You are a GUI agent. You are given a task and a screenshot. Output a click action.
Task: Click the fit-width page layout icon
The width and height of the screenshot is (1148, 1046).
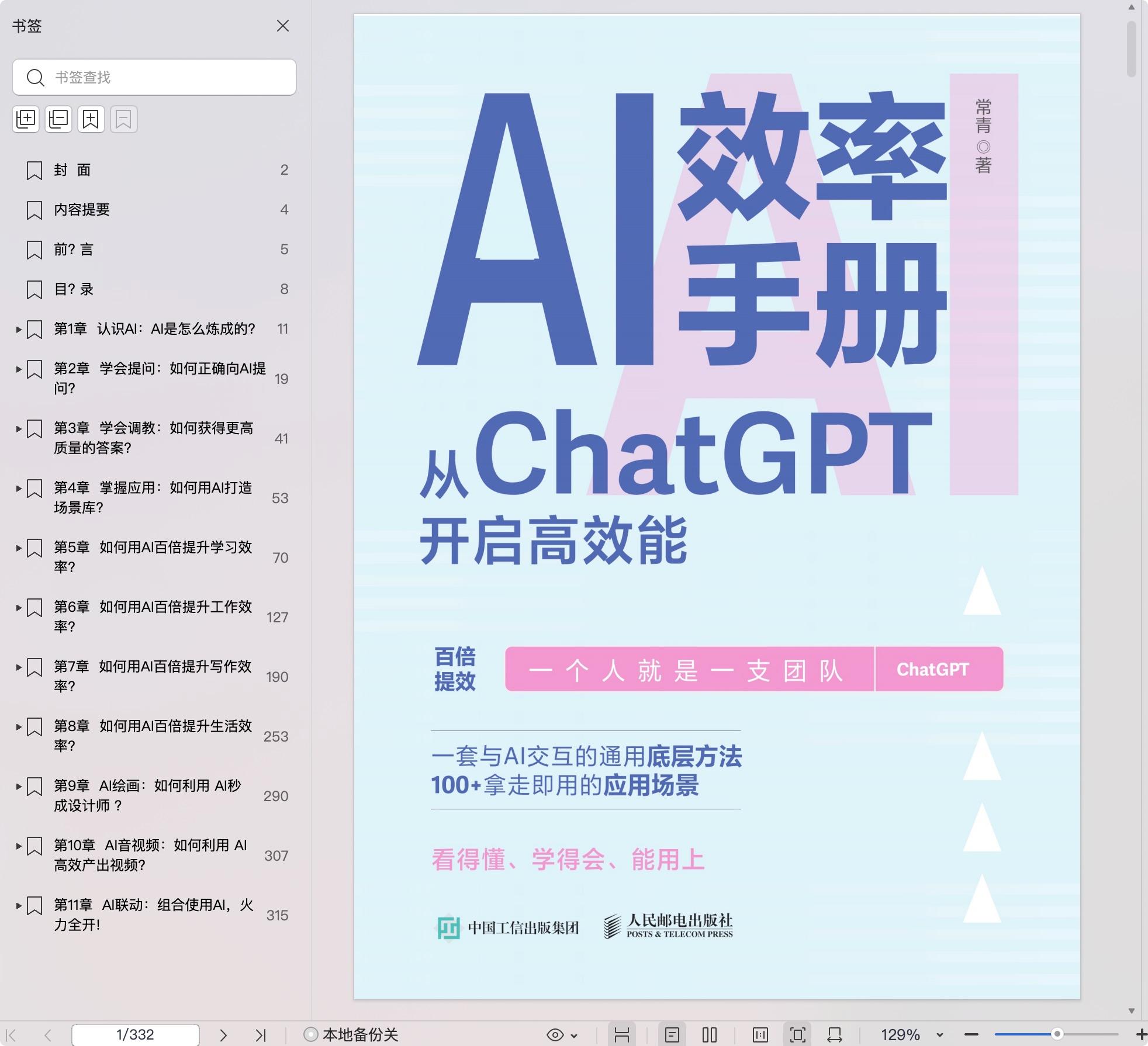[622, 1035]
